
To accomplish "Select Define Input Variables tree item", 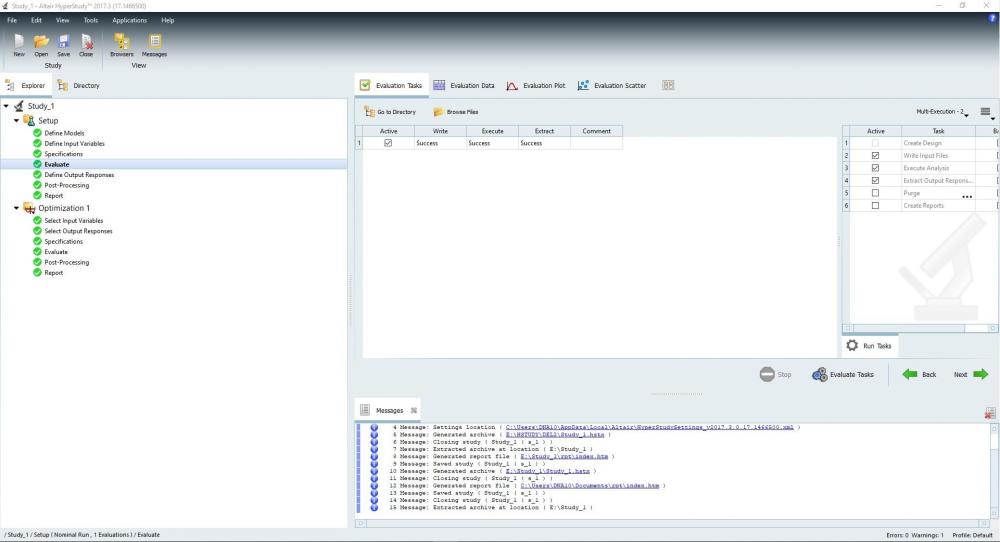I will coord(75,143).
